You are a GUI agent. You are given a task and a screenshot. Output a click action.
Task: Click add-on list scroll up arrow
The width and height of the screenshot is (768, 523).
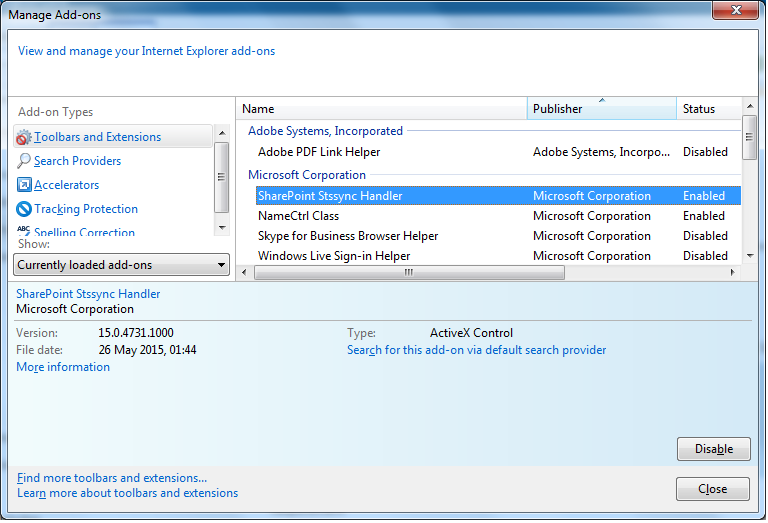[750, 106]
